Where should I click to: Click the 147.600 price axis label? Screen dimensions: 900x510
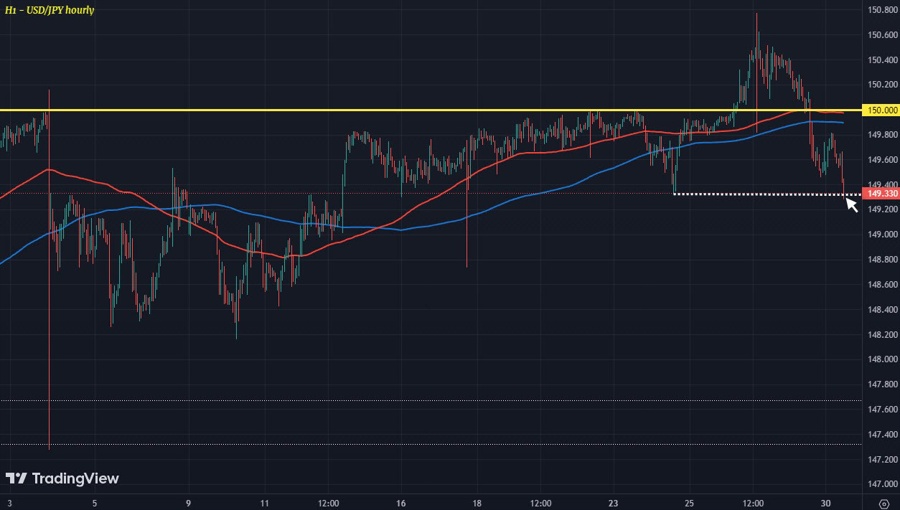(883, 409)
